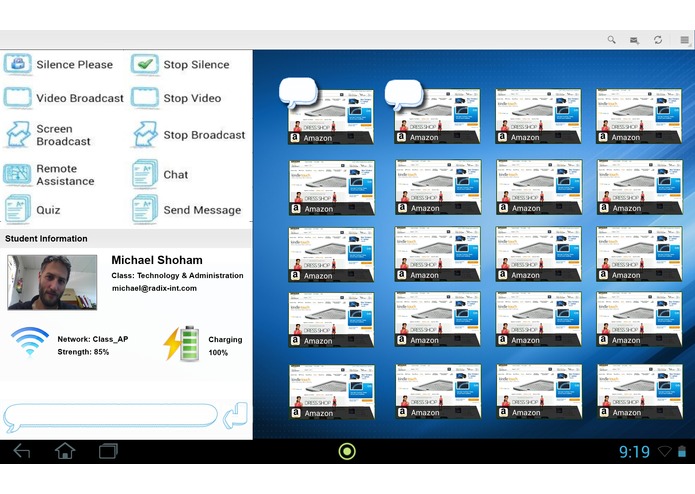Select second student screen in third row
Screen dimensions: 695x494
[x=437, y=254]
